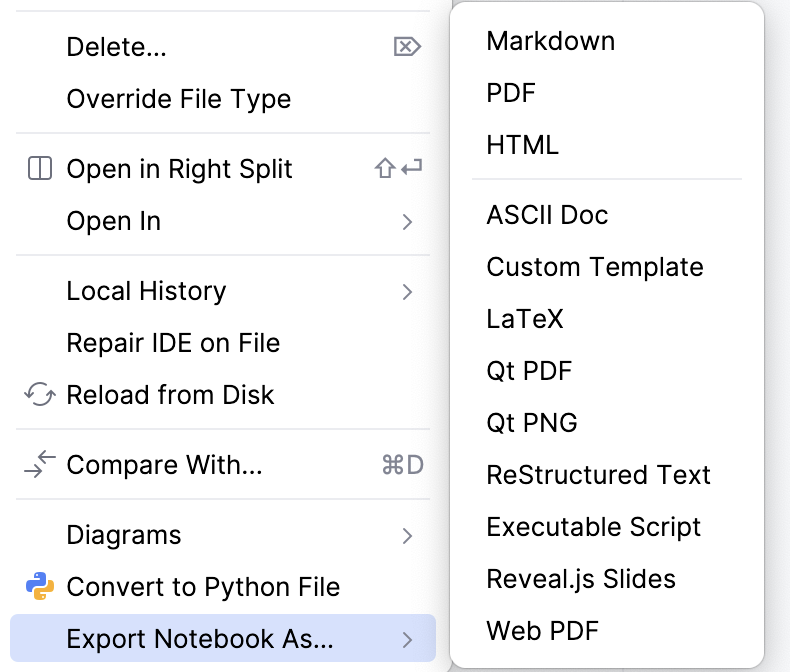
Task: Choose Executable Script export
Action: coord(594,527)
